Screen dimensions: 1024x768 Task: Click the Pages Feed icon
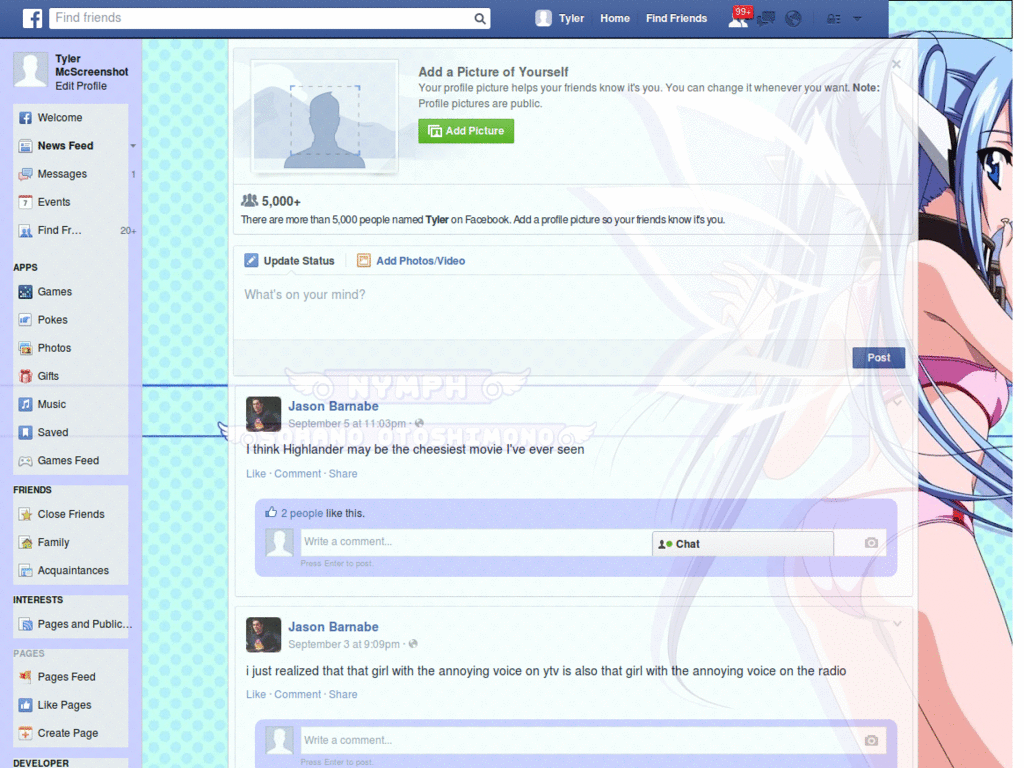click(x=25, y=677)
